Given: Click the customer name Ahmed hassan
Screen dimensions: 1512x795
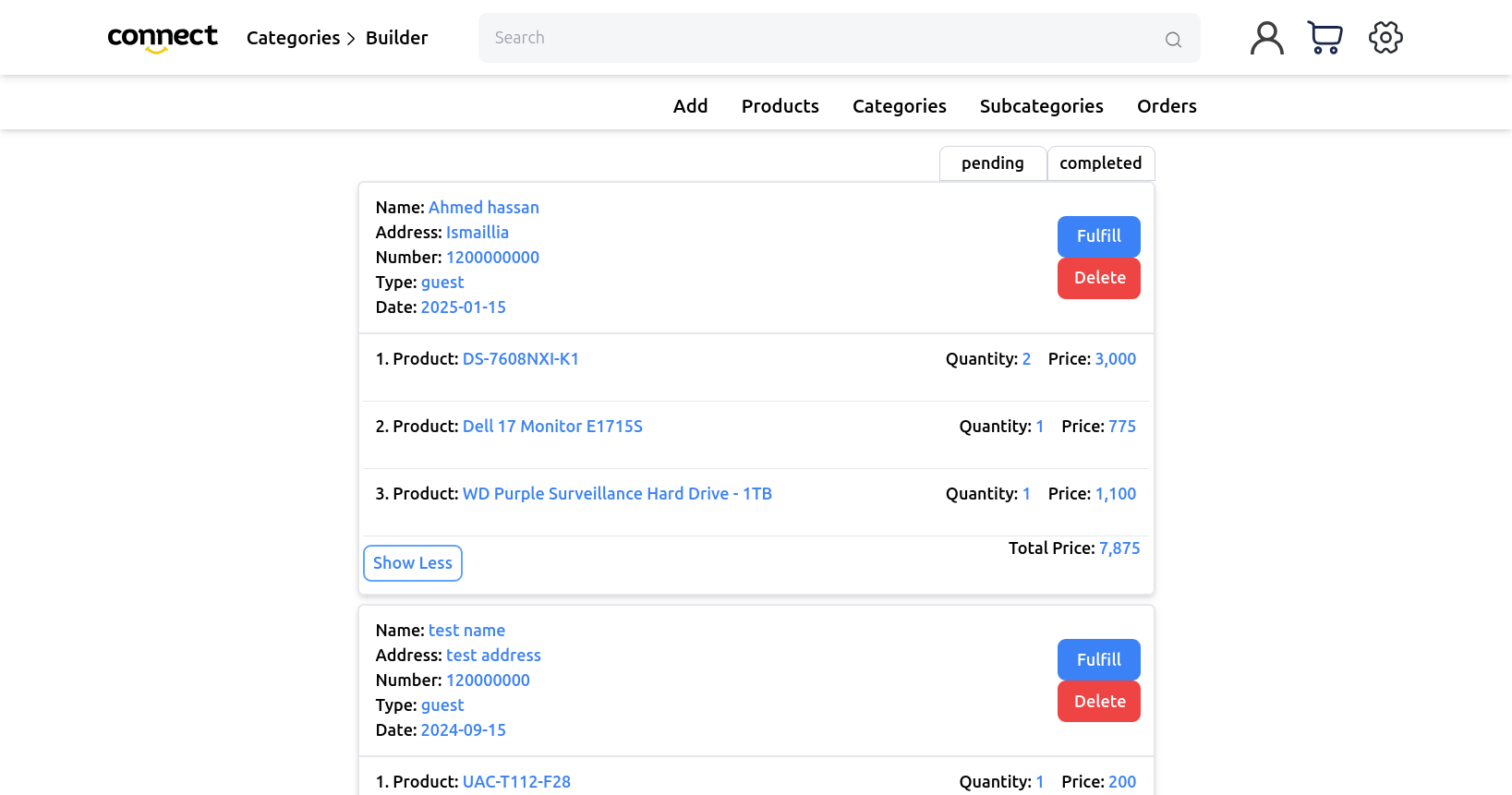Looking at the screenshot, I should [484, 208].
